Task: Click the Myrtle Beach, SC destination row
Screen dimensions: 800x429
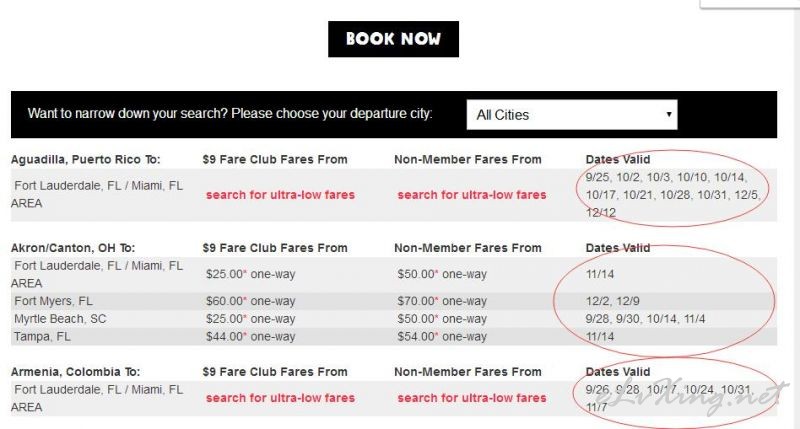Action: coord(393,319)
